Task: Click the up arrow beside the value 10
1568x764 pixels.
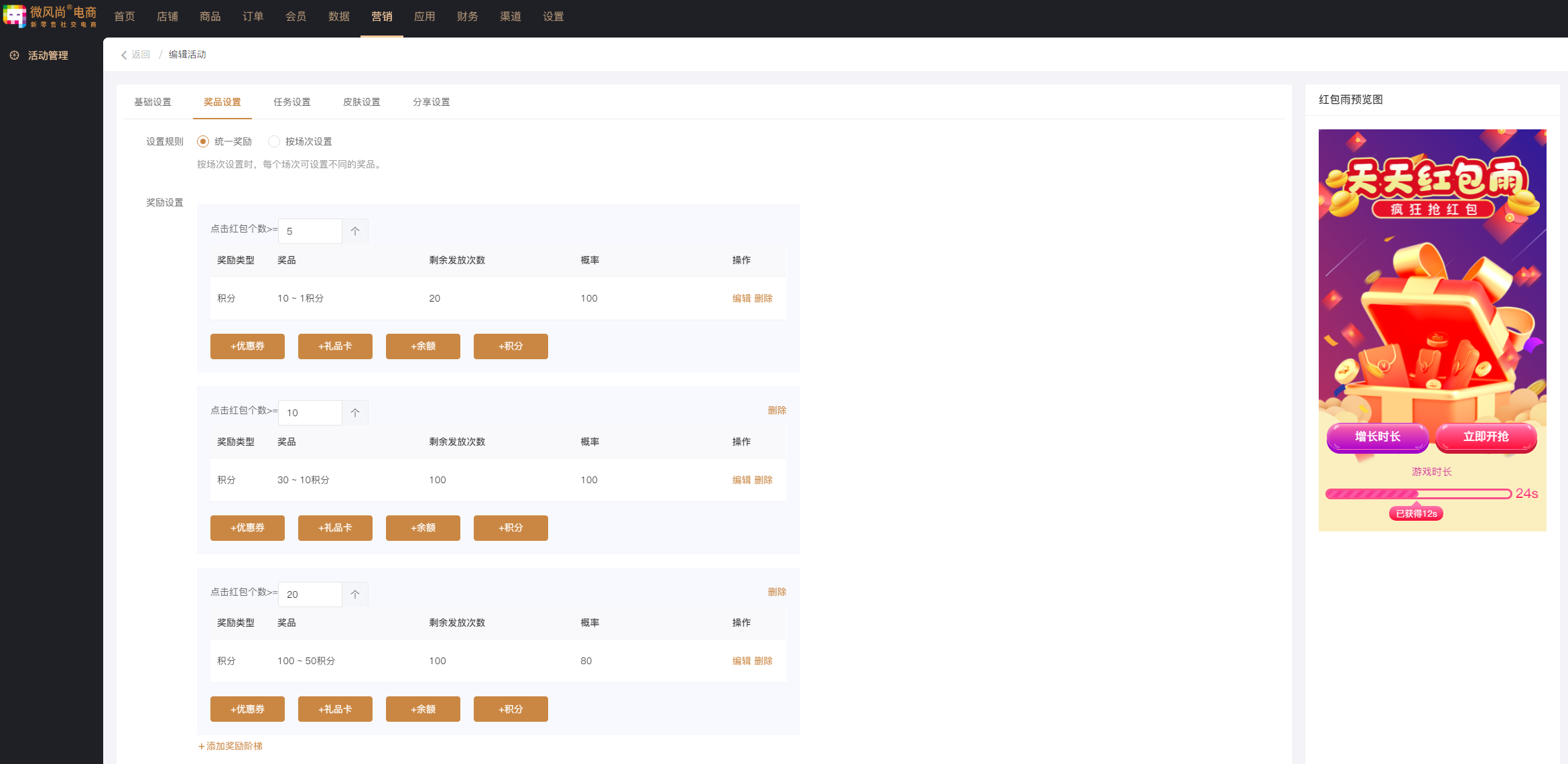Action: [x=355, y=413]
